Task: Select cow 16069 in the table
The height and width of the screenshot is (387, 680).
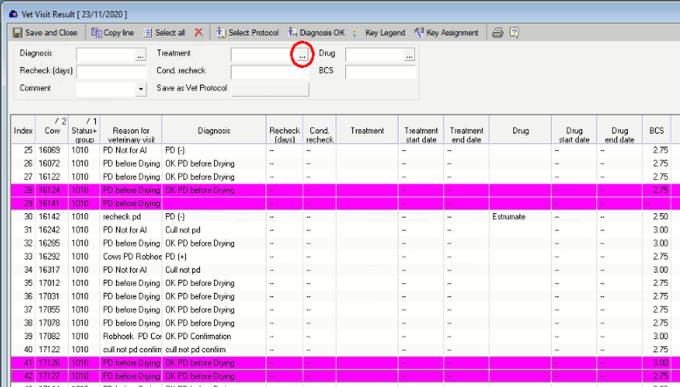Action: pos(49,150)
